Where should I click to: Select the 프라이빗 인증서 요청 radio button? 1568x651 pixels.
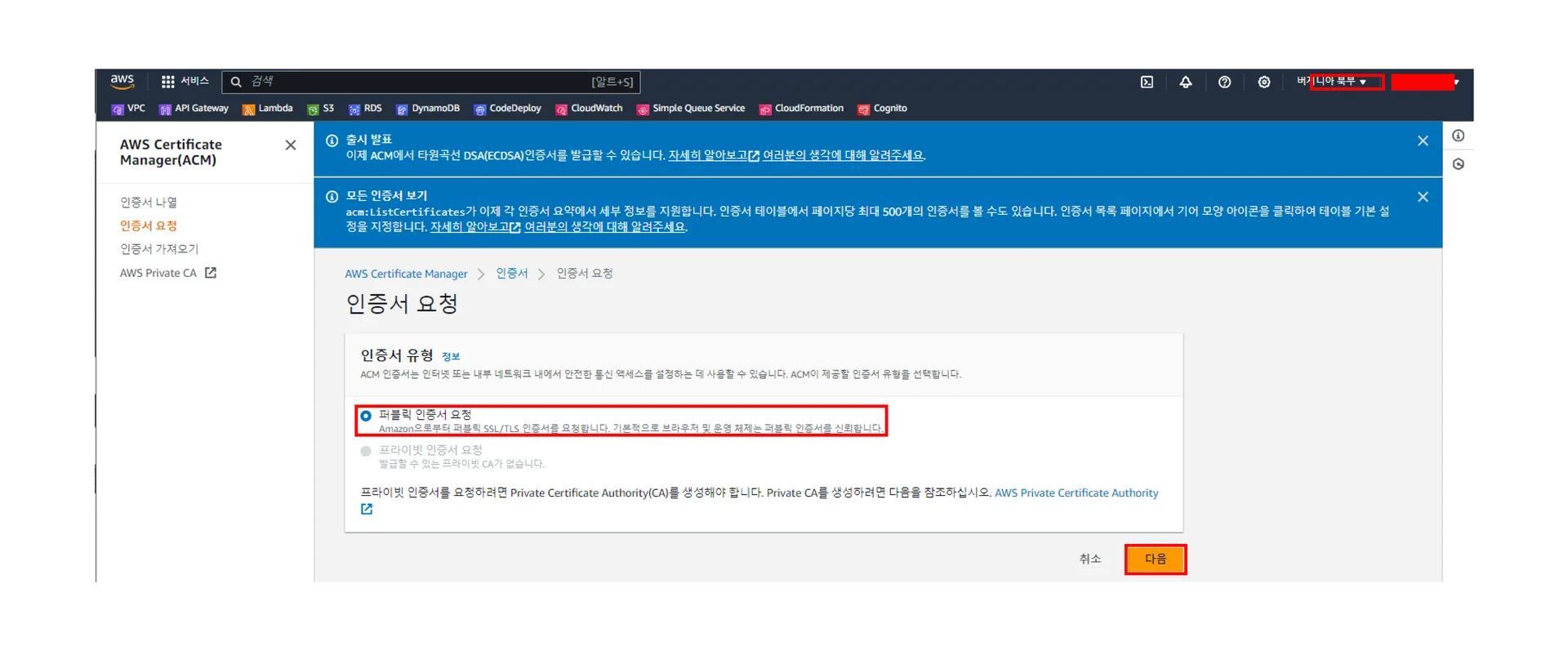pos(366,451)
